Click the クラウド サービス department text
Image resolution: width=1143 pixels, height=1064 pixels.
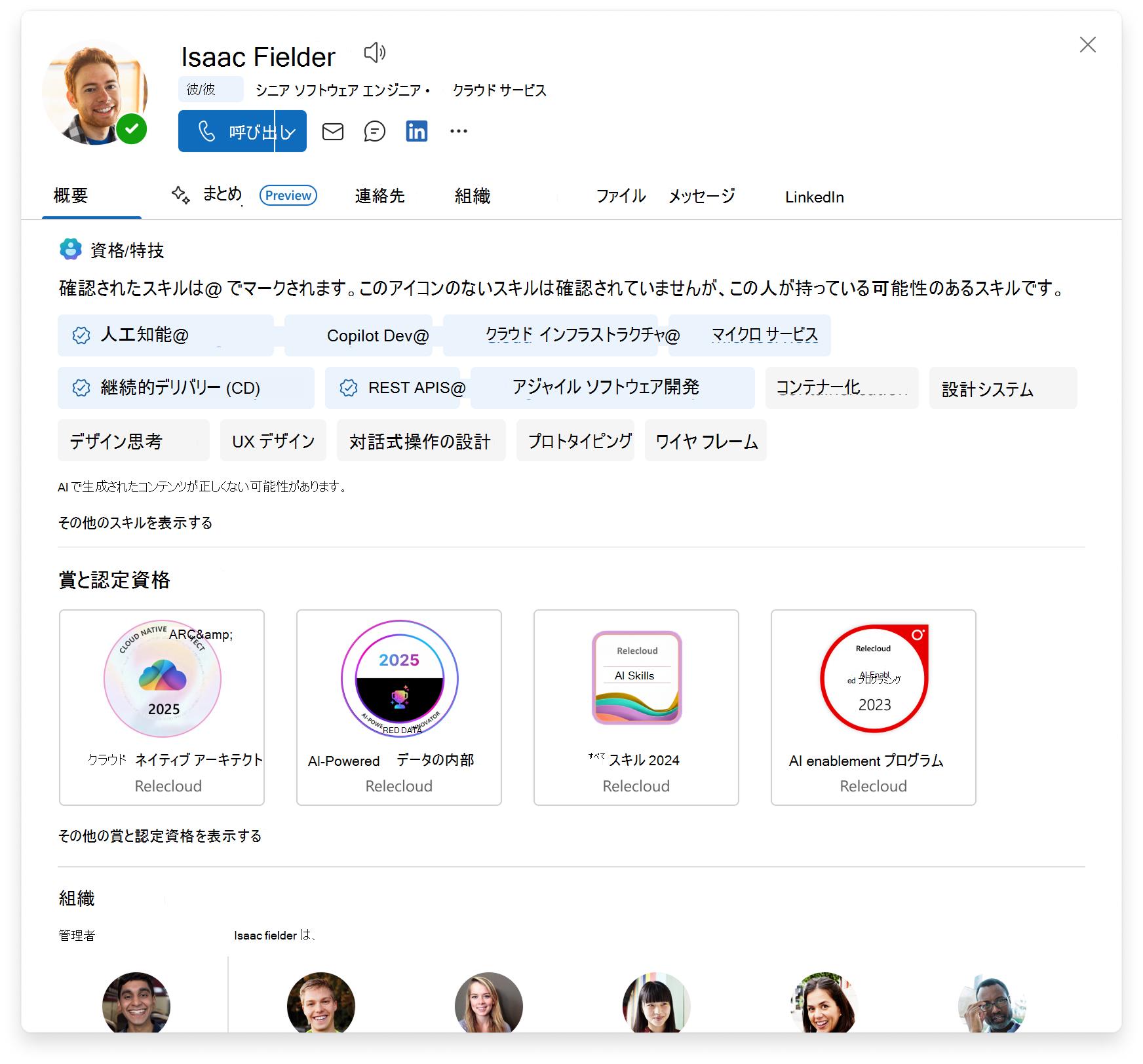499,90
